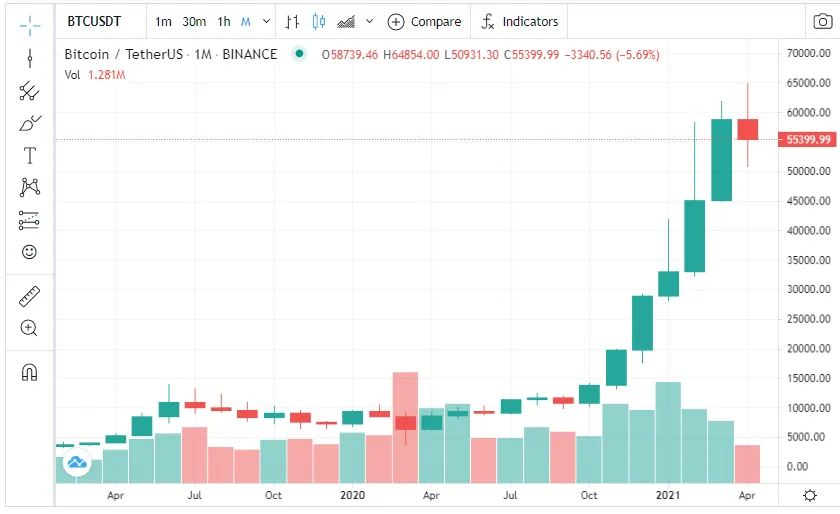This screenshot has width=840, height=514.
Task: Click the Vol 1.281M indicator label
Action: tap(95, 75)
